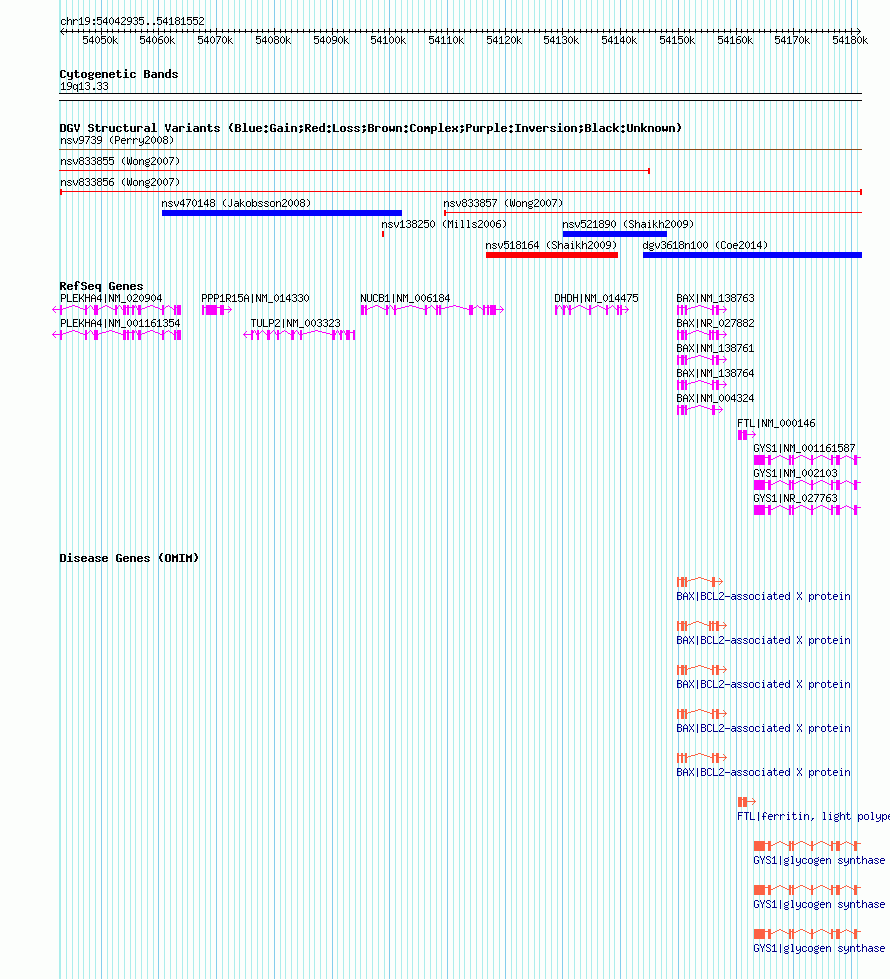890x979 pixels.
Task: Click the FTL|NM_000146 gene label
Action: [776, 423]
